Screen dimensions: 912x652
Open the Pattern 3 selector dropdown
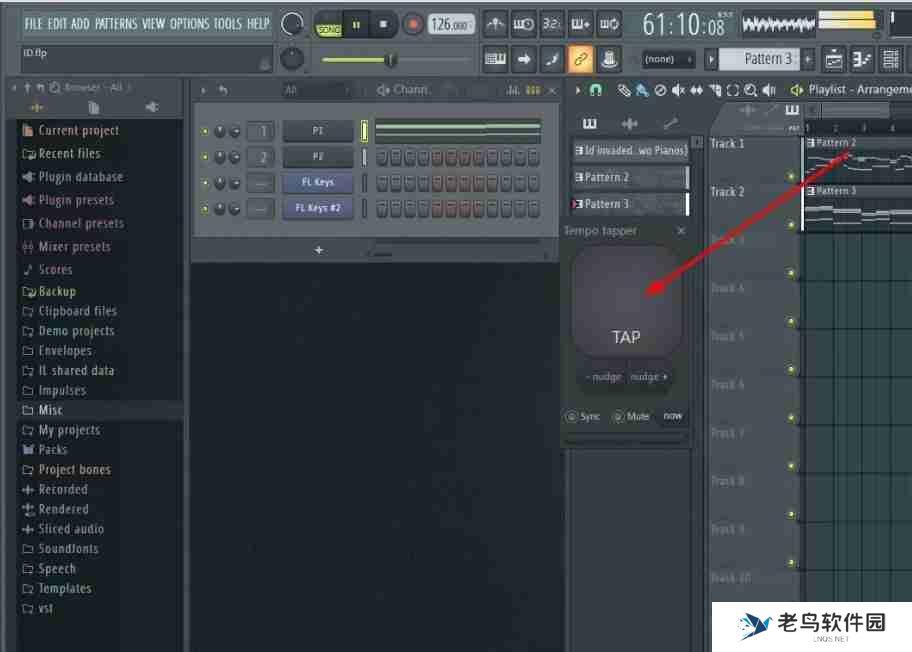(760, 59)
